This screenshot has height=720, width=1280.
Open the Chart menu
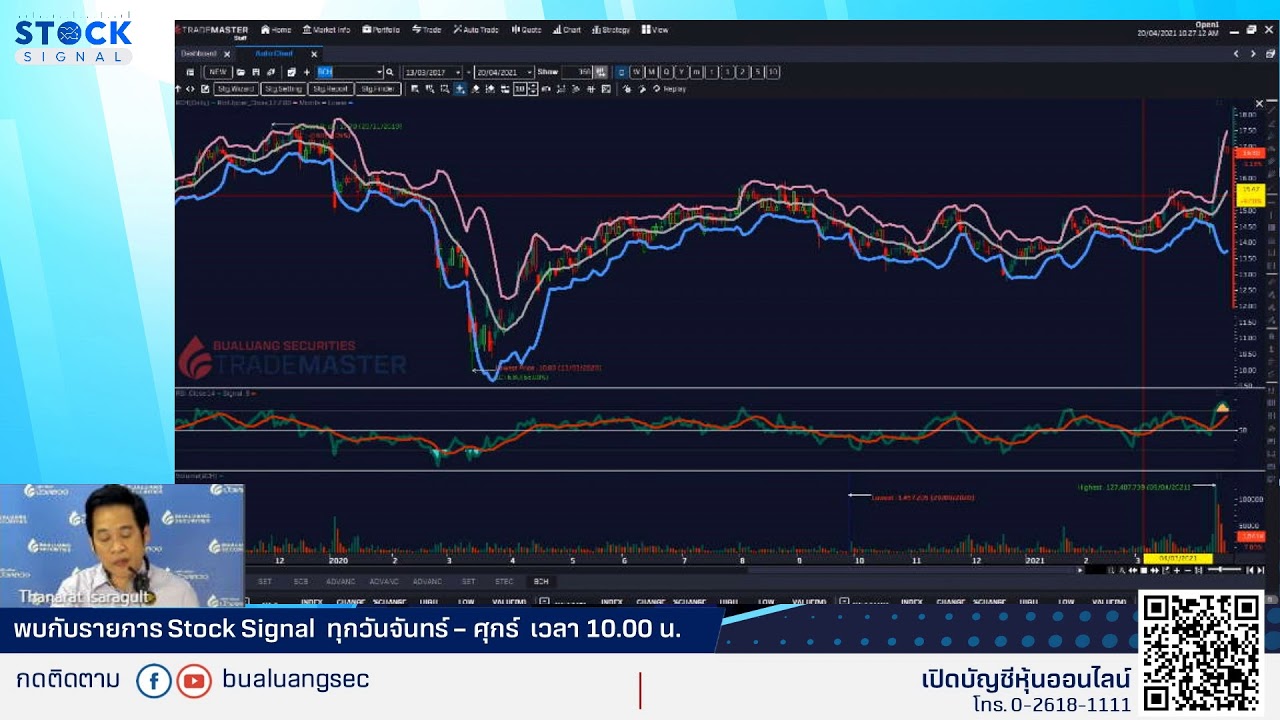pos(567,30)
